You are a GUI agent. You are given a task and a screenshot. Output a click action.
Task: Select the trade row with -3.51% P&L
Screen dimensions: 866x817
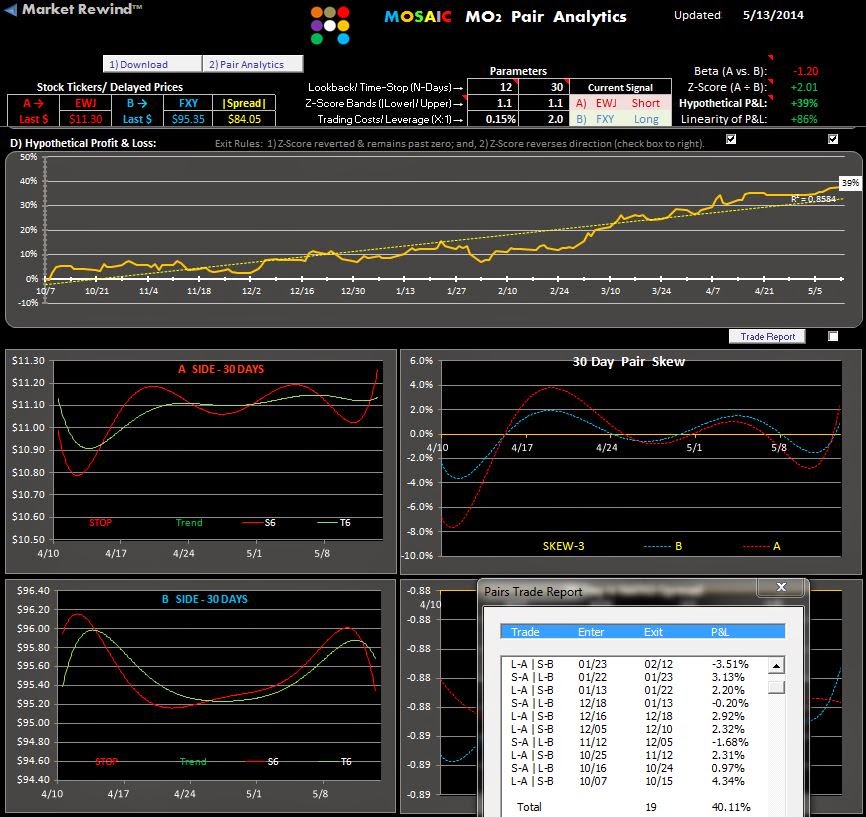(634, 664)
